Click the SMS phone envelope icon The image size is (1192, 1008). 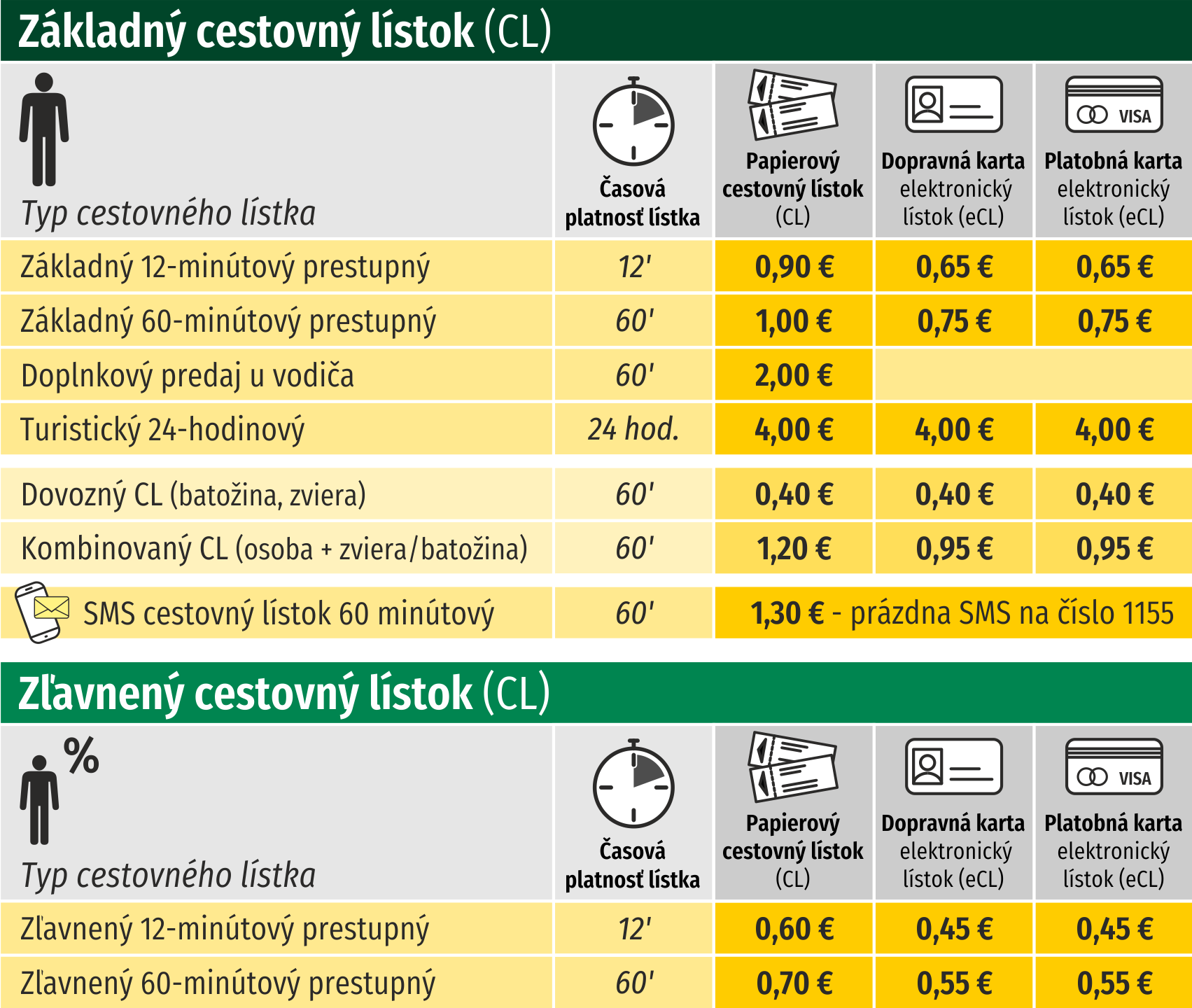43,612
